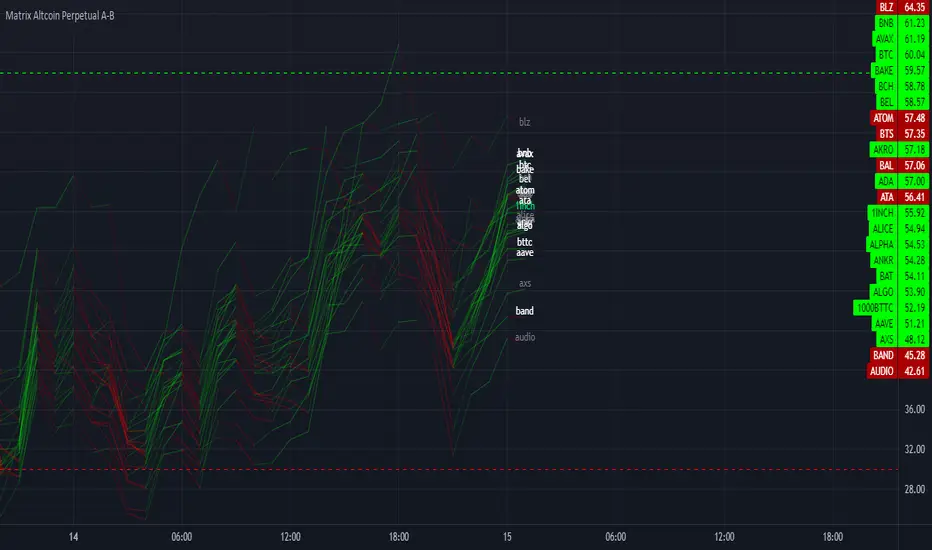The width and height of the screenshot is (932, 550).
Task: Click the Matrix Altcoin Perpetual A-B indicator title
Action: point(59,16)
